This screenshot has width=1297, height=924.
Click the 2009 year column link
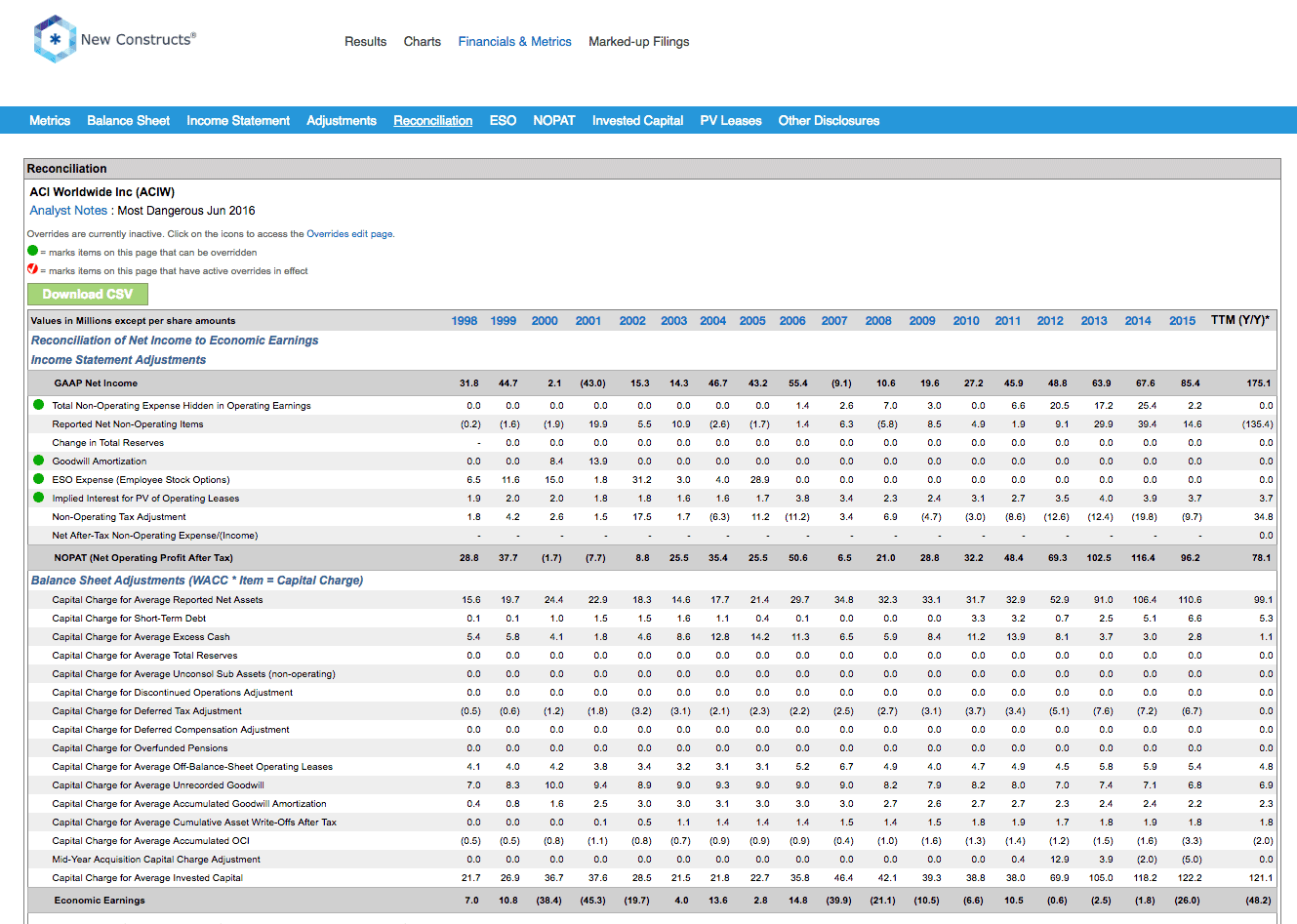[x=922, y=321]
